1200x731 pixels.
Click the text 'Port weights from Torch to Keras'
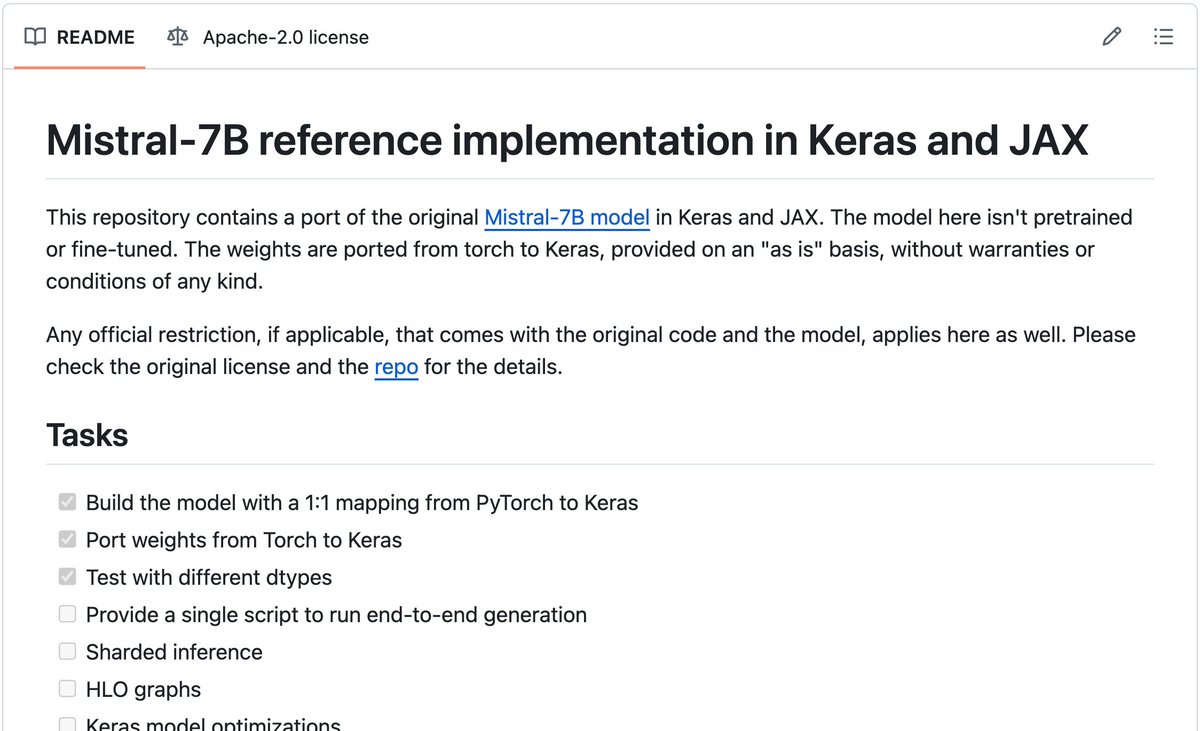(244, 540)
